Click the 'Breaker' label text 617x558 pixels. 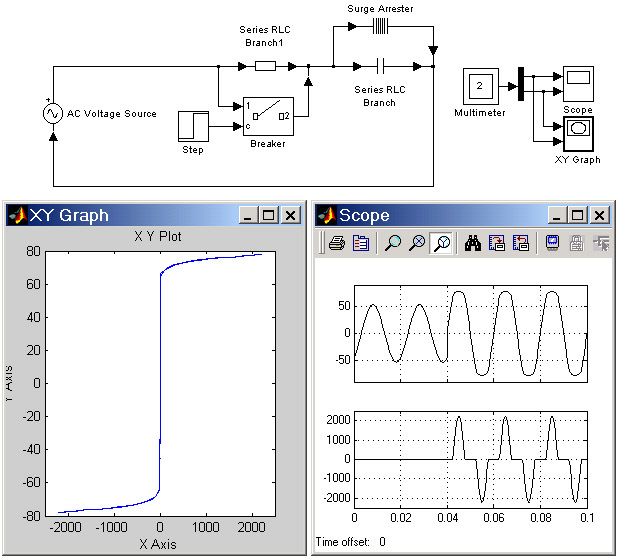coord(268,144)
